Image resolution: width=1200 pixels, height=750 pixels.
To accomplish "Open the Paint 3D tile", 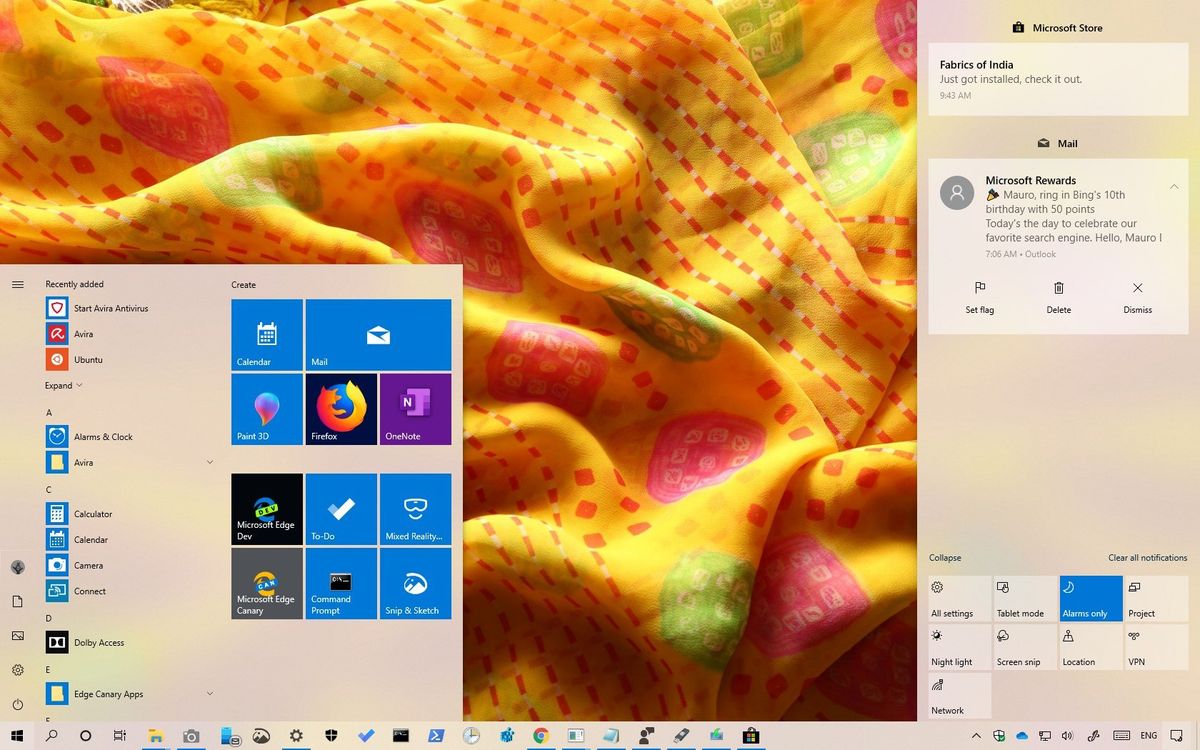I will [266, 409].
